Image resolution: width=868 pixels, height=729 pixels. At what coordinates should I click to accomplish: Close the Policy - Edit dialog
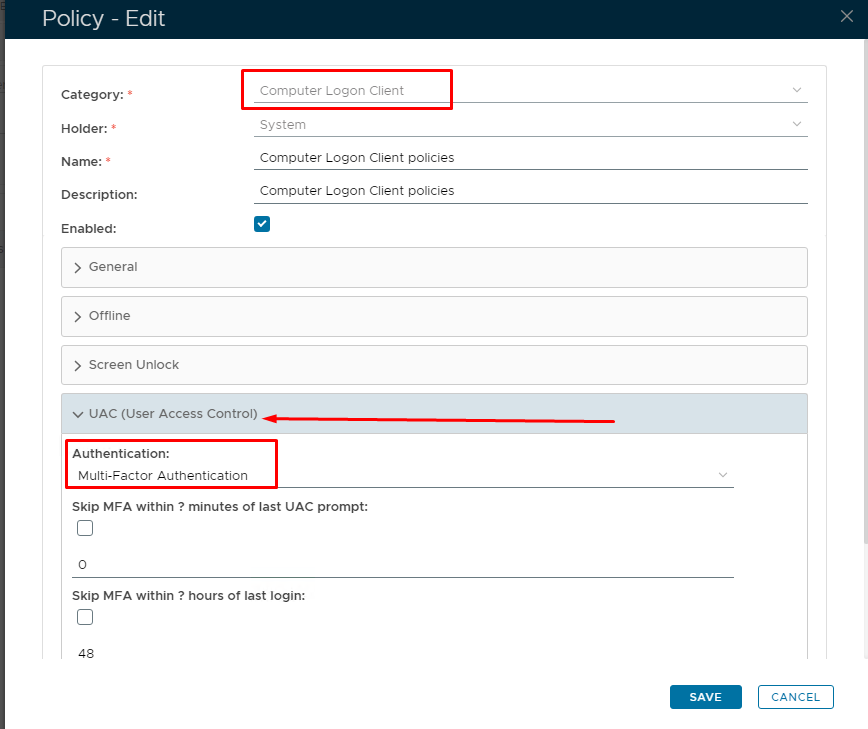point(847,15)
